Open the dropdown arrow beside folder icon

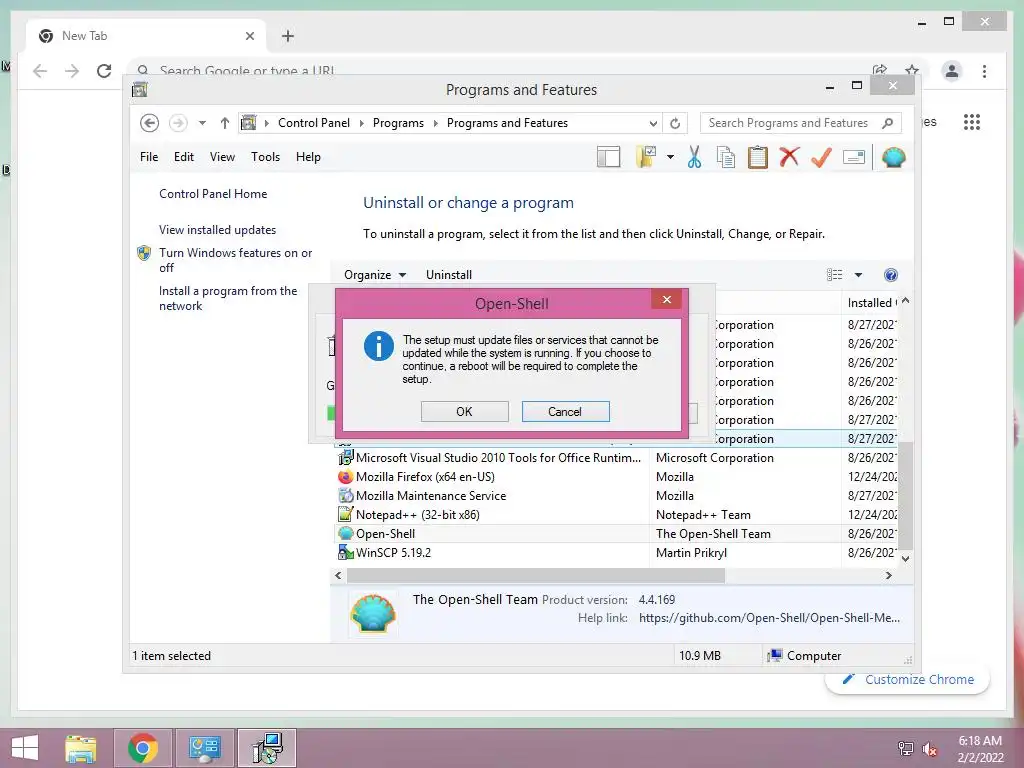tap(670, 157)
